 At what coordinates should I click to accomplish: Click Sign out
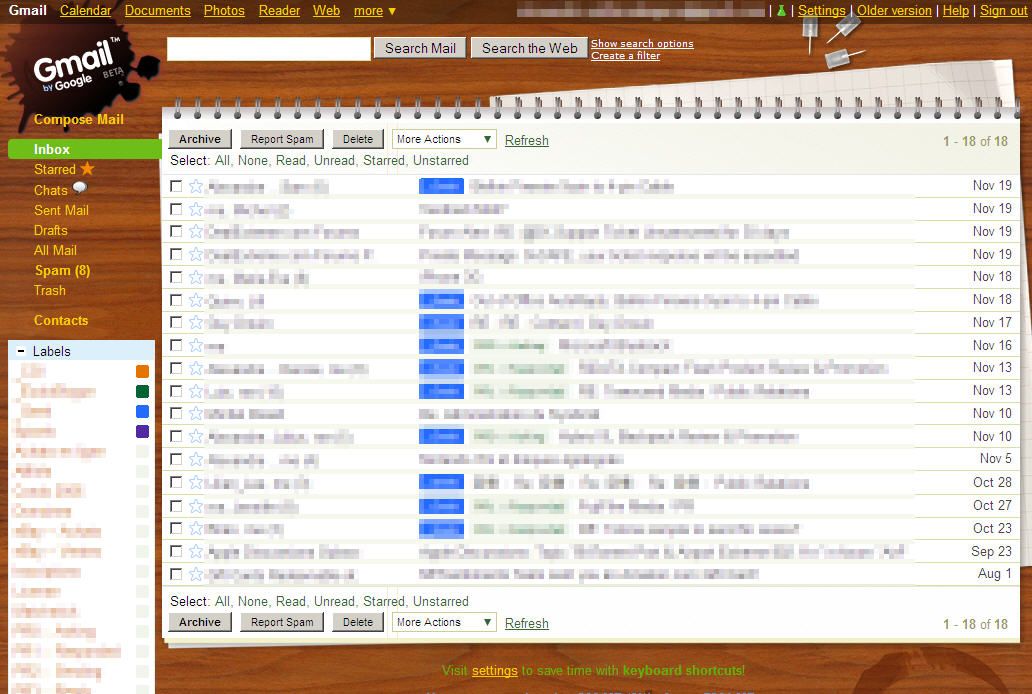click(1003, 11)
